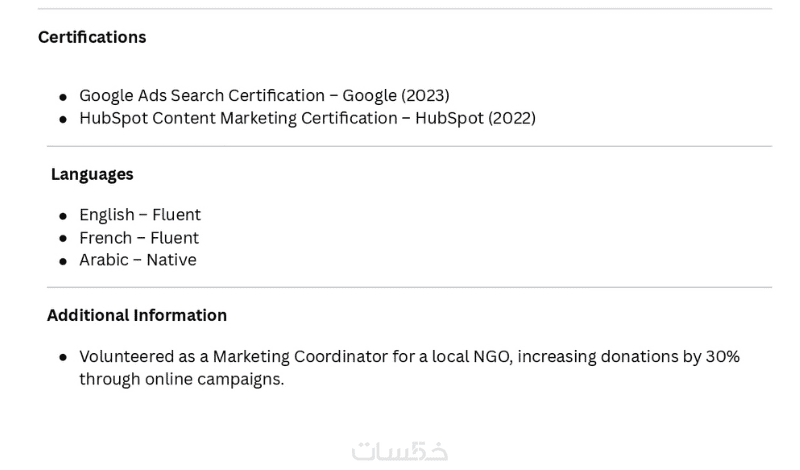The image size is (800, 470).
Task: Click the year (2022) after HubSpot
Action: click(512, 118)
